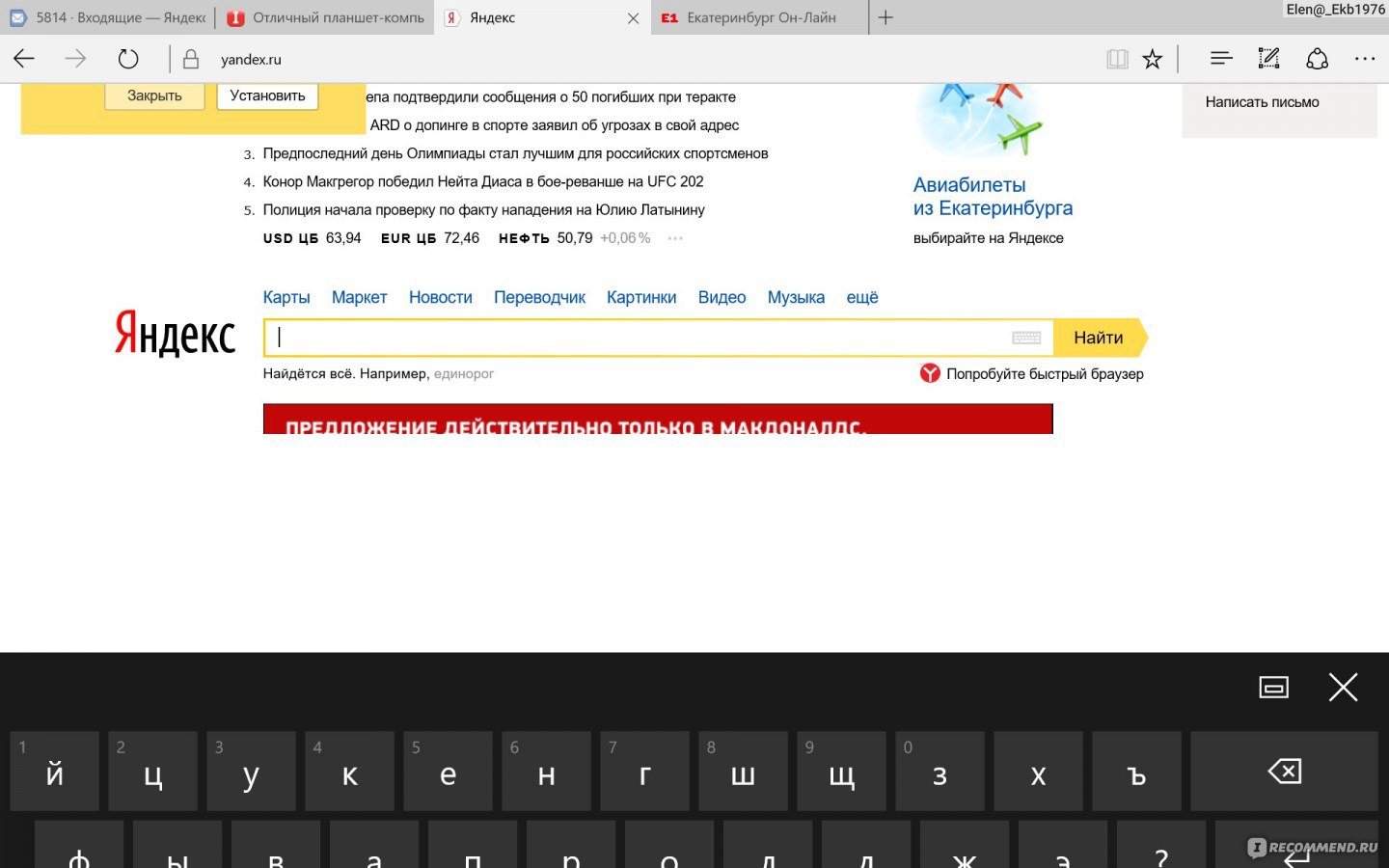Screen dimensions: 1389x868
Task: Undock the on-screen keyboard icon
Action: (x=1274, y=687)
